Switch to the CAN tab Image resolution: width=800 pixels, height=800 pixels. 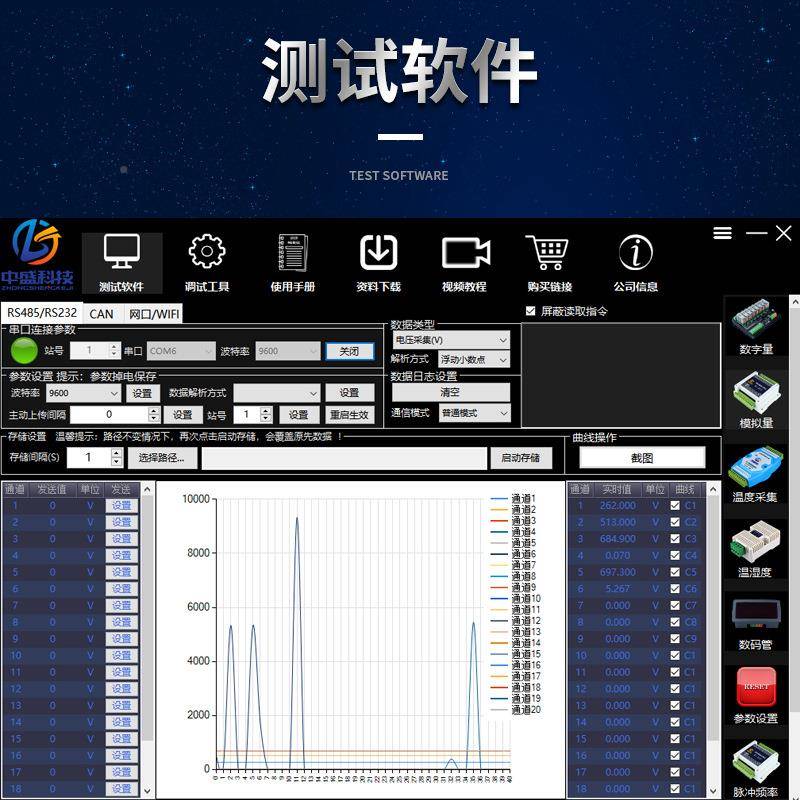(99, 313)
